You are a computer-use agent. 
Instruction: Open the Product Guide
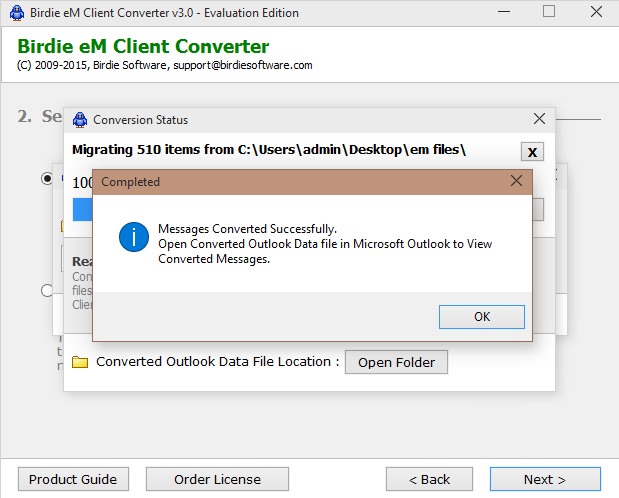[73, 479]
